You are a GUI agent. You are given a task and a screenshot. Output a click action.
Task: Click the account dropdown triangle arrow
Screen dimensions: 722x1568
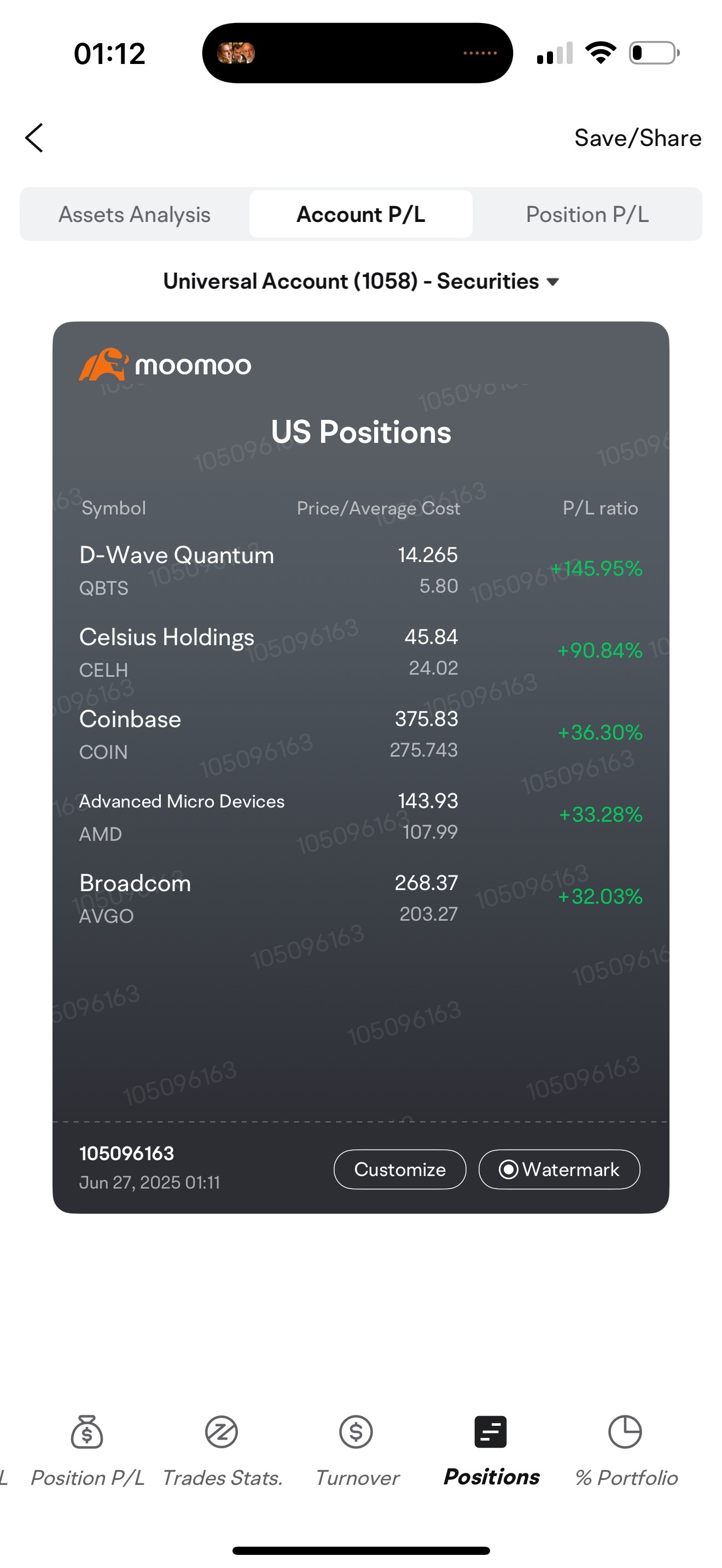click(553, 282)
